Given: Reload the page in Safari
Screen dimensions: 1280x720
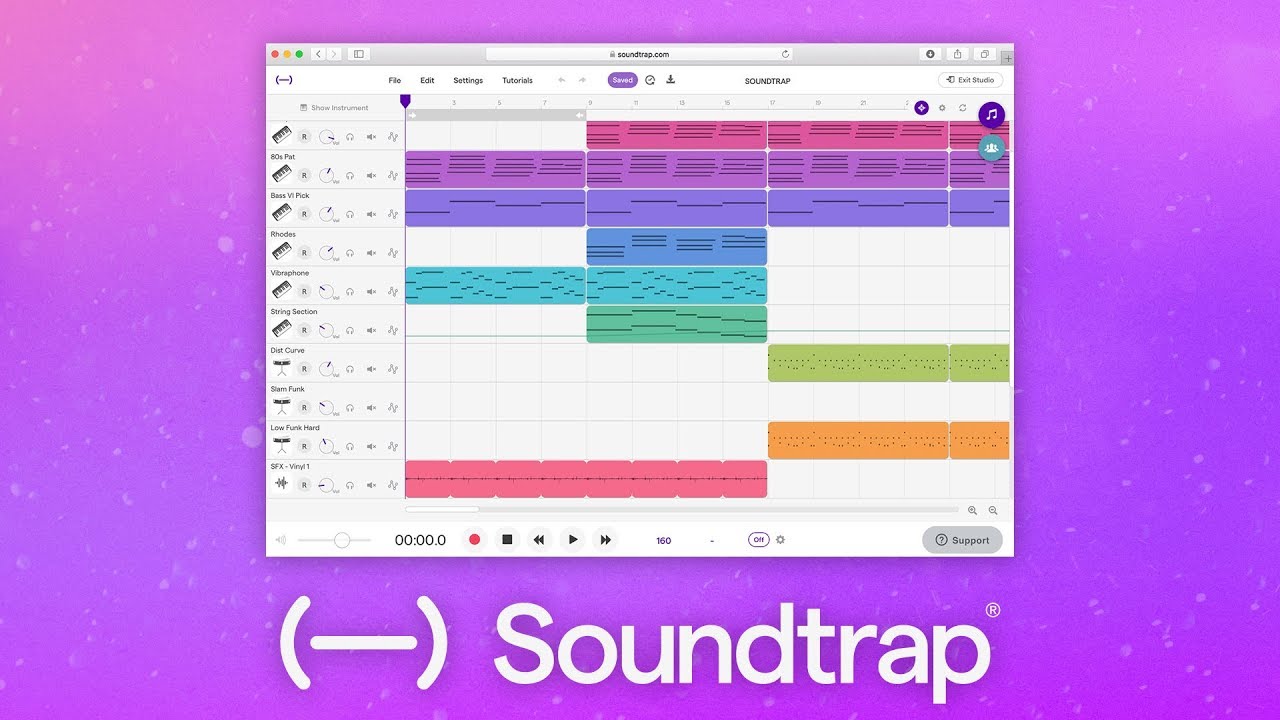Looking at the screenshot, I should click(785, 54).
